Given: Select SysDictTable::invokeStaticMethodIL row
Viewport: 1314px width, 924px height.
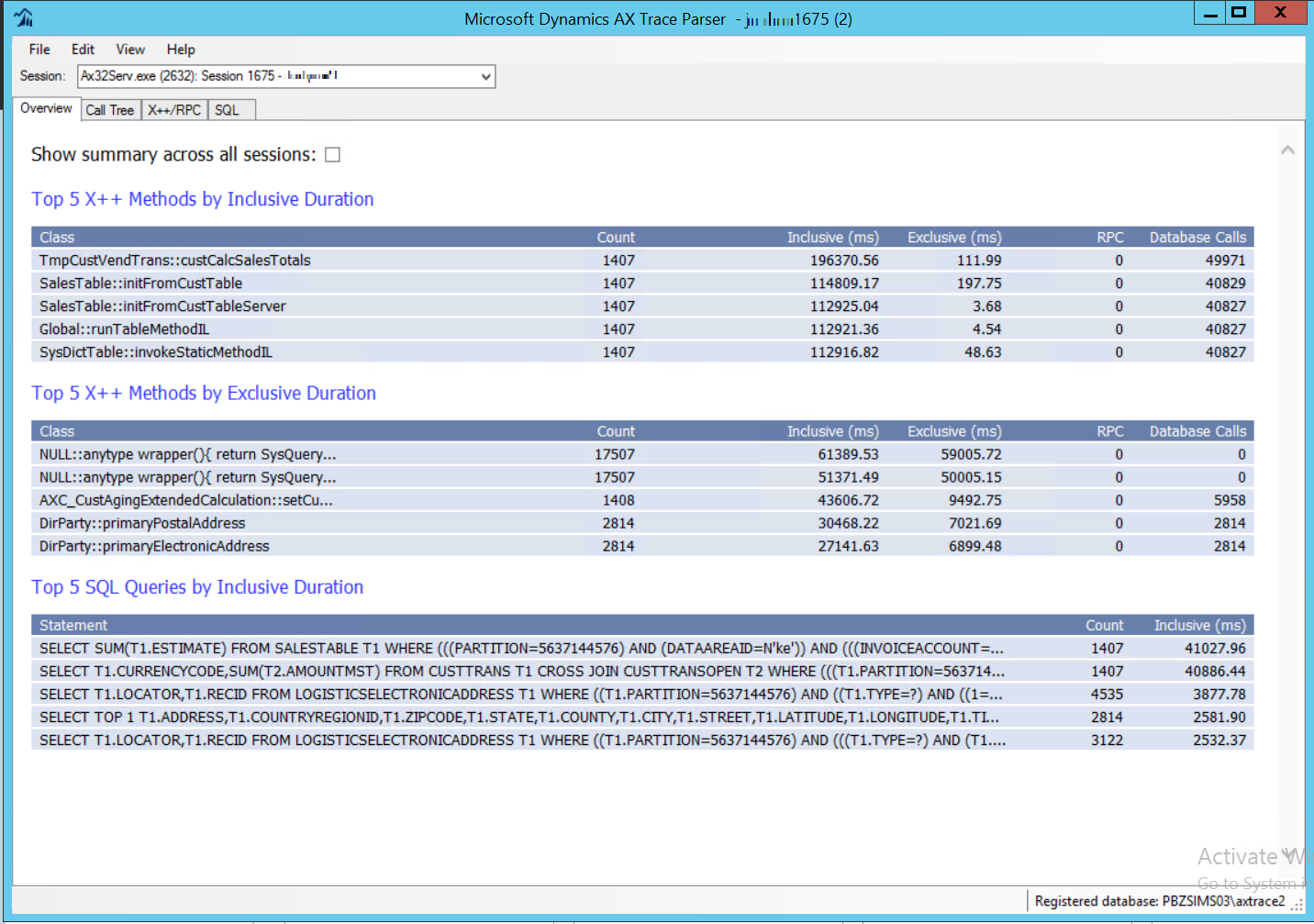Looking at the screenshot, I should 642,352.
